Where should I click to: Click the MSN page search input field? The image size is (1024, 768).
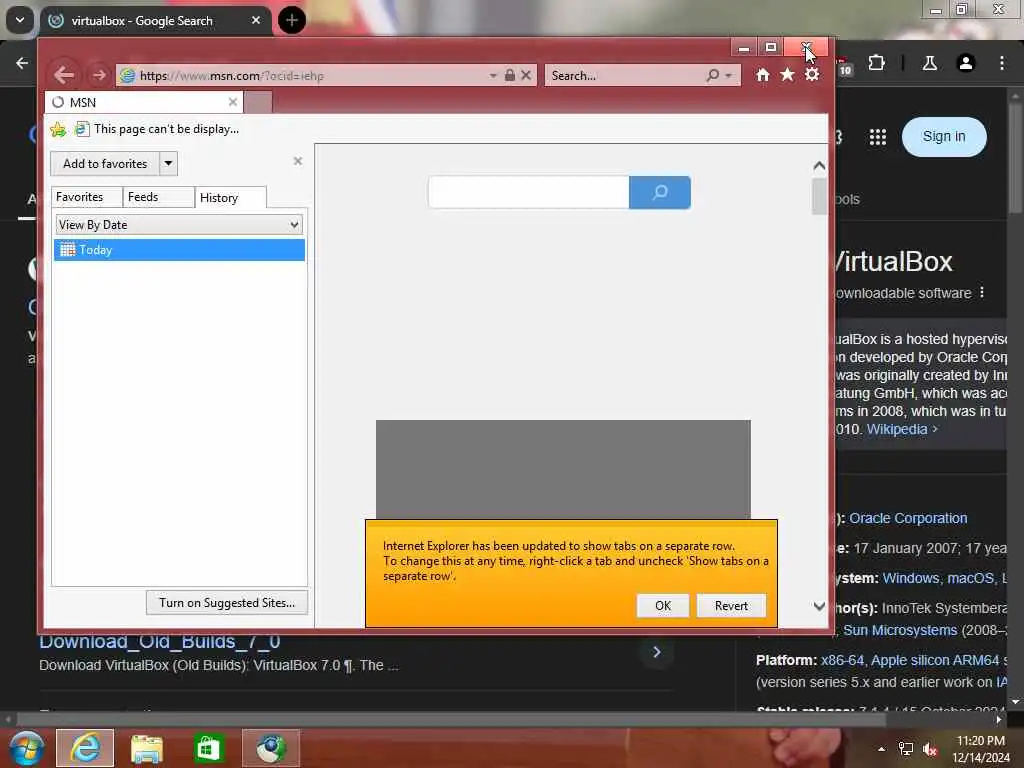pos(529,193)
